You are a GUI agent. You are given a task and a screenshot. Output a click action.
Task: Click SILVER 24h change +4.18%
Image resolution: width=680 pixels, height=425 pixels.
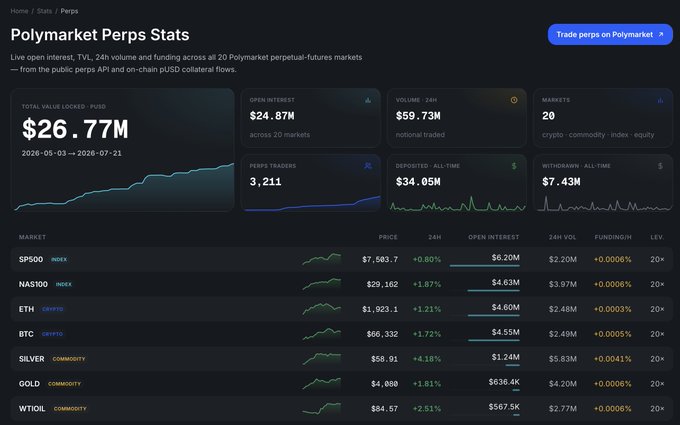427,359
